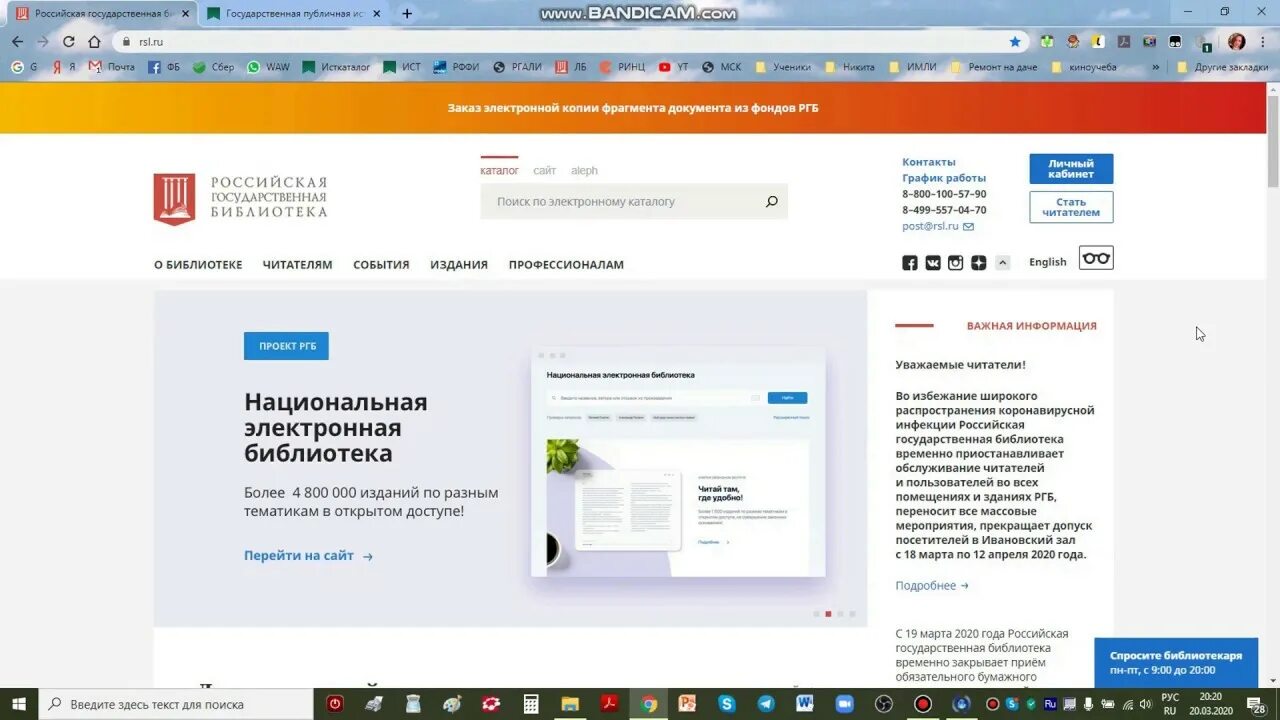Click the Yandex Zen star icon
Screen dimensions: 1280x720
(979, 263)
